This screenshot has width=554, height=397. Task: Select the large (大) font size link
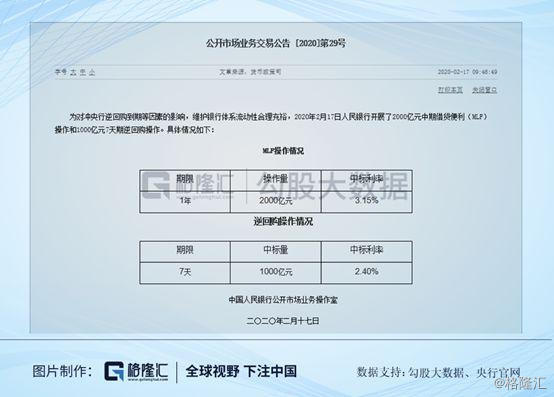pos(73,72)
